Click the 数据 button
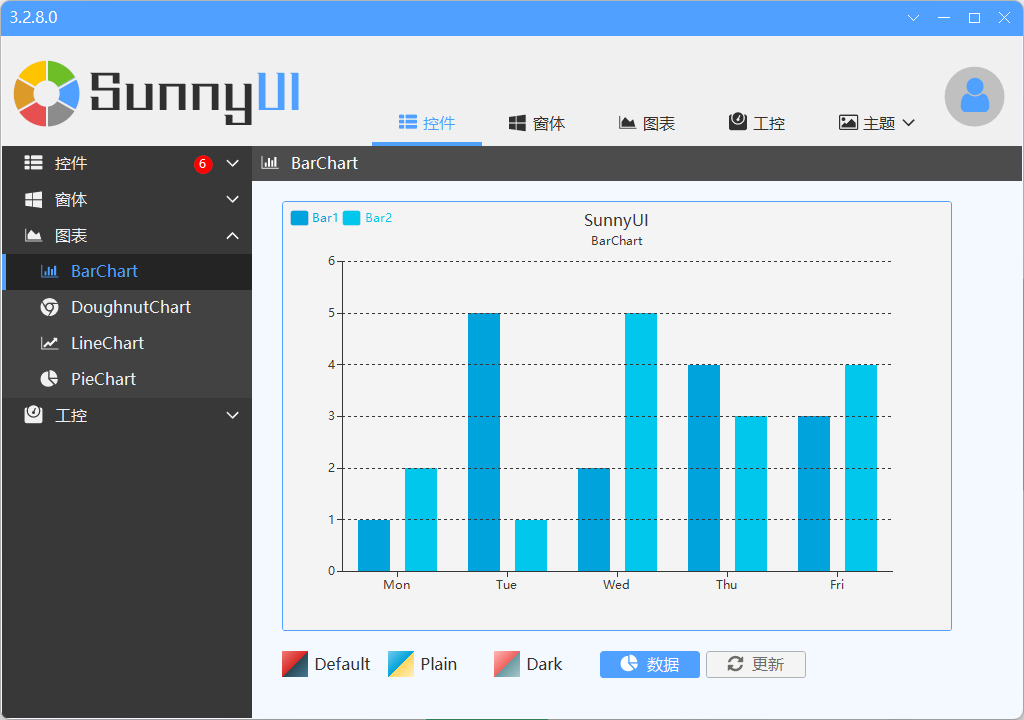The height and width of the screenshot is (720, 1024). tap(650, 664)
